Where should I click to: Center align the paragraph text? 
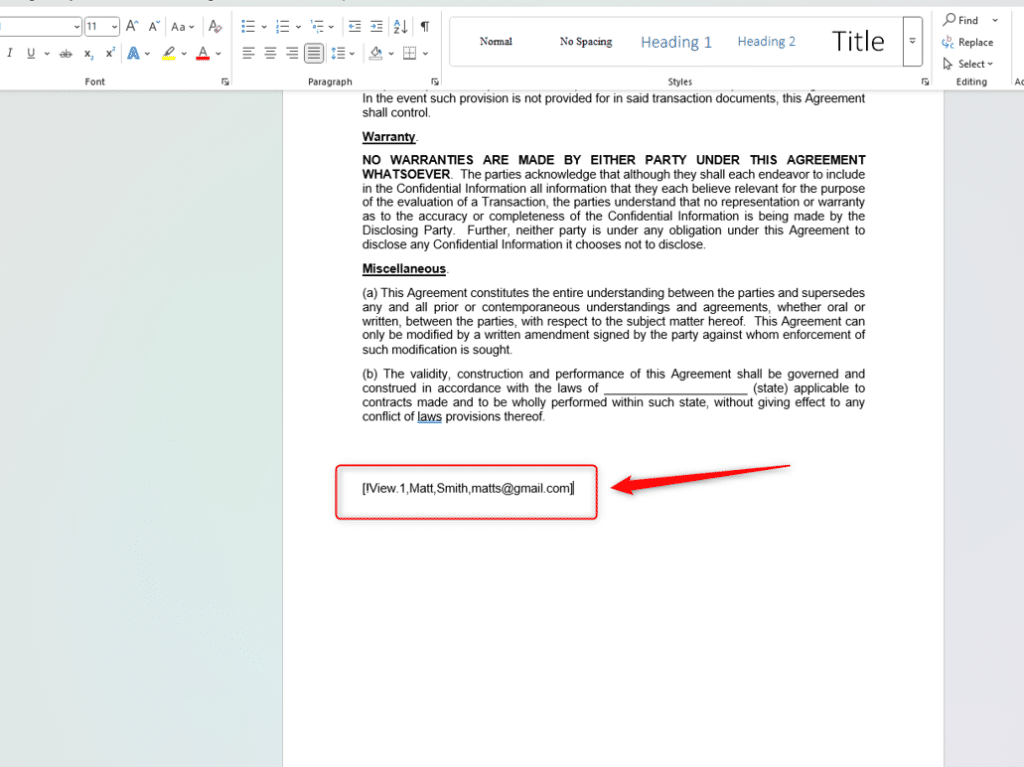click(270, 53)
